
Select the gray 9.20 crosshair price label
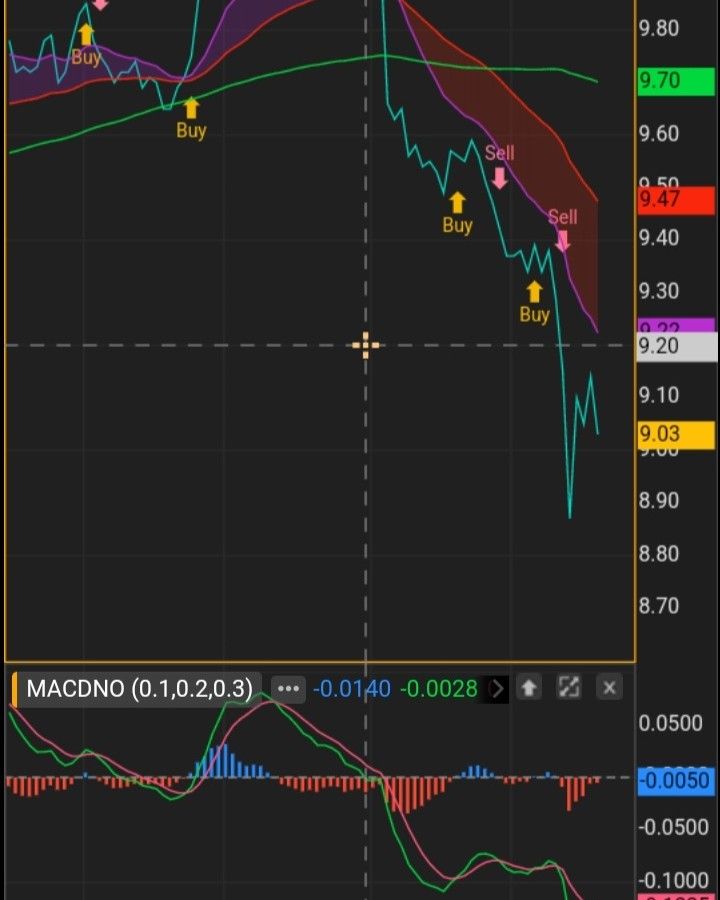[675, 347]
